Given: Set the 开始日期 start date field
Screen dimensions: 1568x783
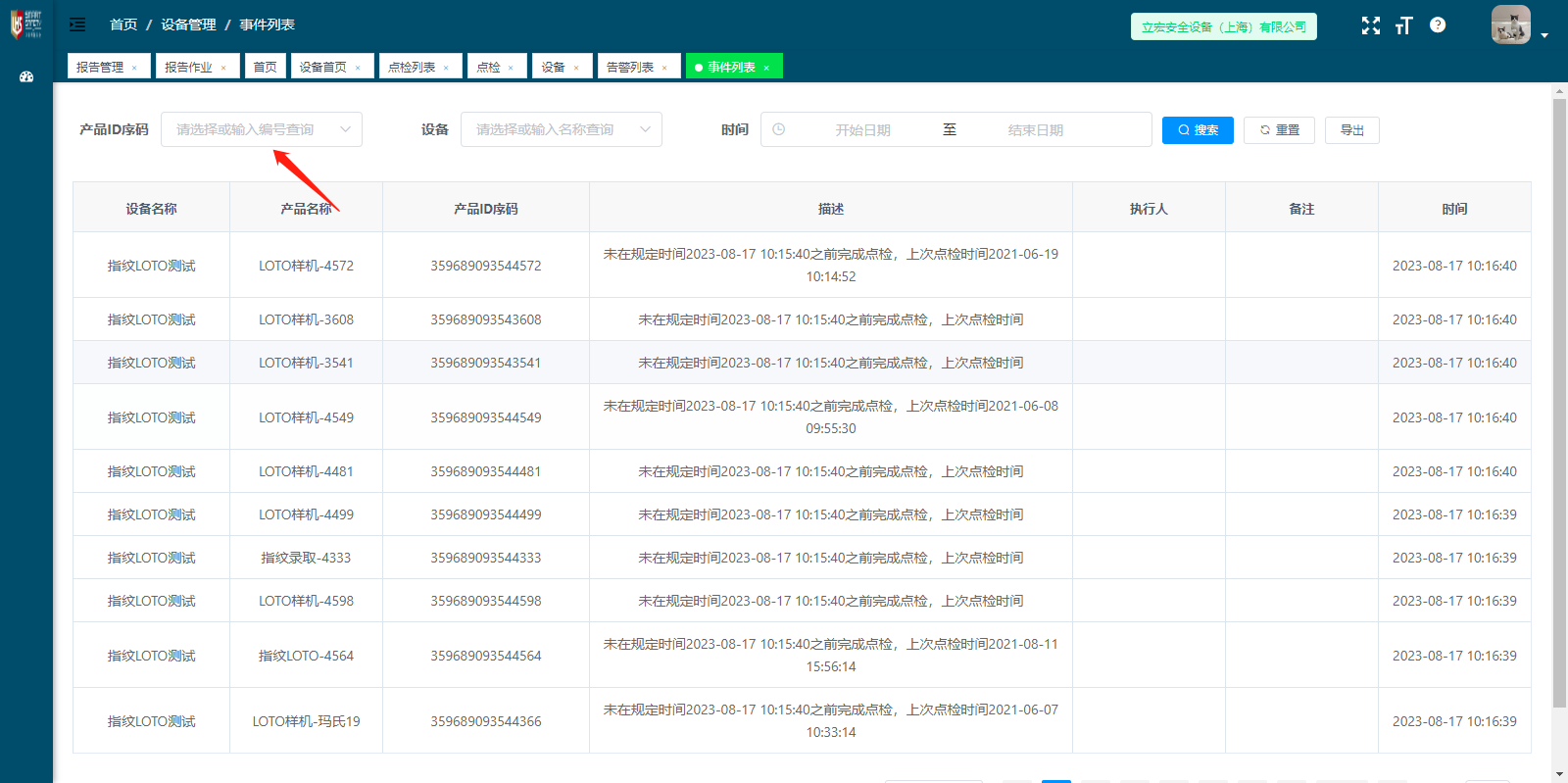Looking at the screenshot, I should click(x=863, y=129).
